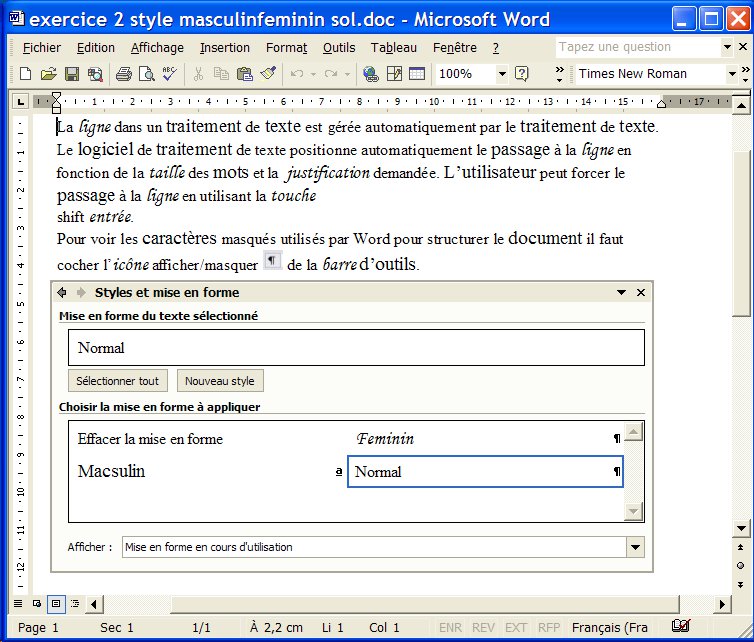The width and height of the screenshot is (754, 642).
Task: Open the Afficher combo box dropdown
Action: [635, 547]
